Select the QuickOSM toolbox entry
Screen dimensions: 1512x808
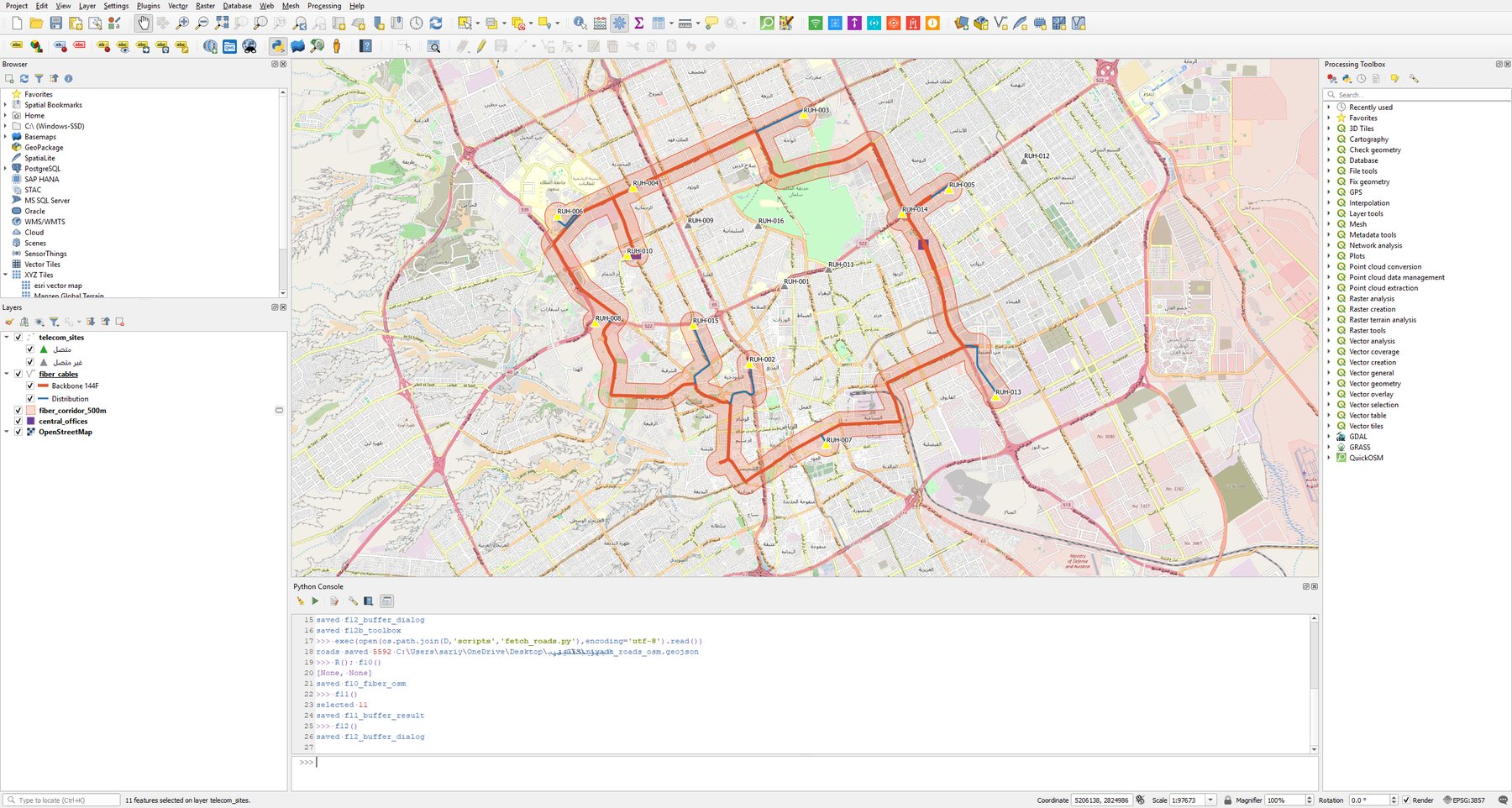pos(1366,458)
